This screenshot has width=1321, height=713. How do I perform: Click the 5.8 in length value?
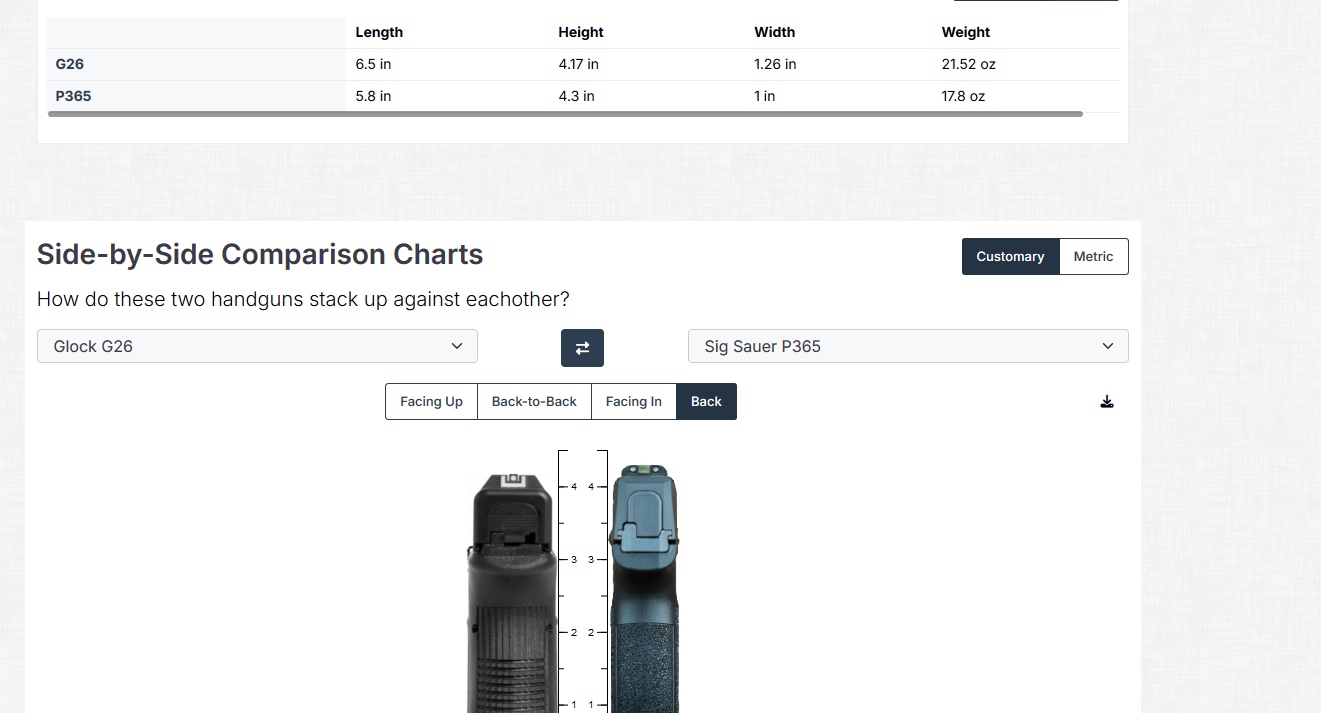[x=373, y=96]
